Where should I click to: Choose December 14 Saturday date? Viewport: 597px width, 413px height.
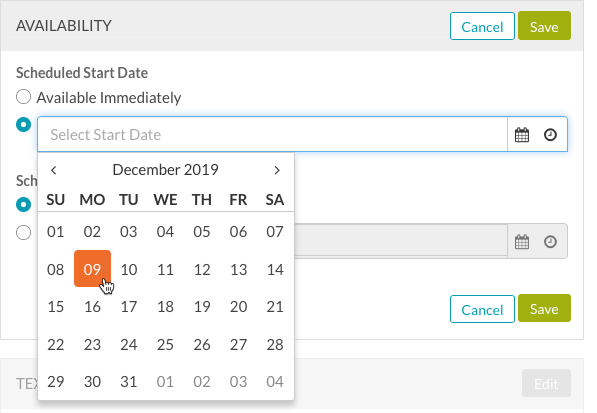coord(275,269)
